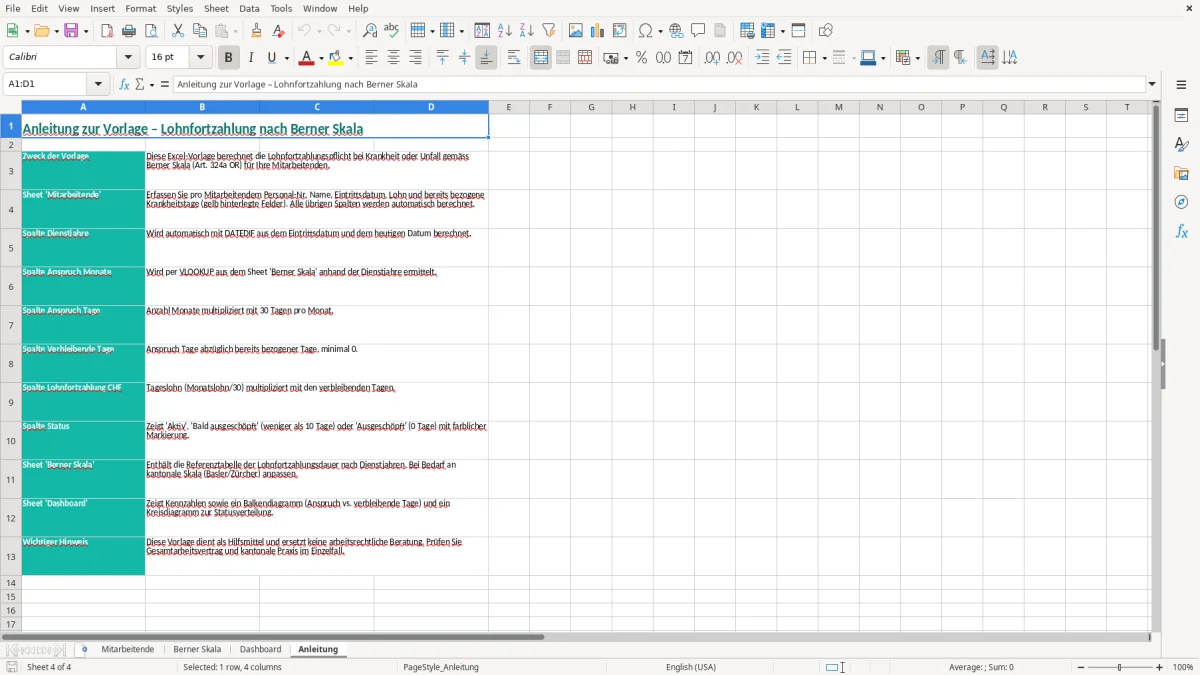
Task: Select column header D
Action: click(431, 107)
